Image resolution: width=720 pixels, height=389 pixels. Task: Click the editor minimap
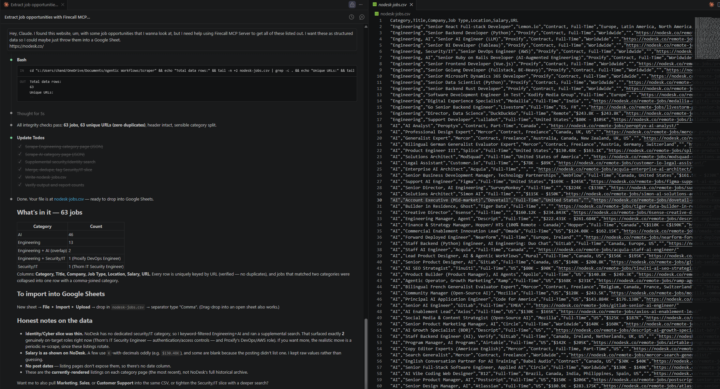pyautogui.click(x=707, y=38)
